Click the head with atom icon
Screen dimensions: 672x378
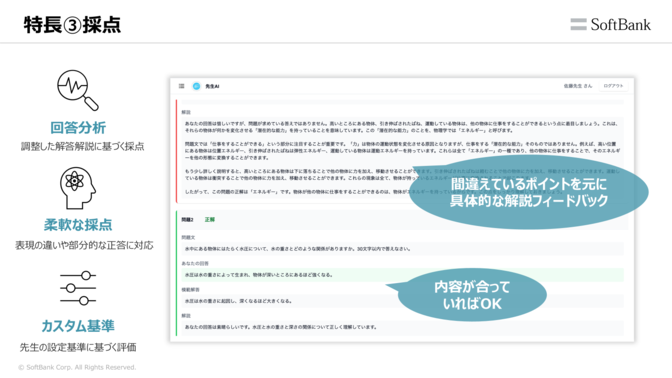pyautogui.click(x=78, y=188)
